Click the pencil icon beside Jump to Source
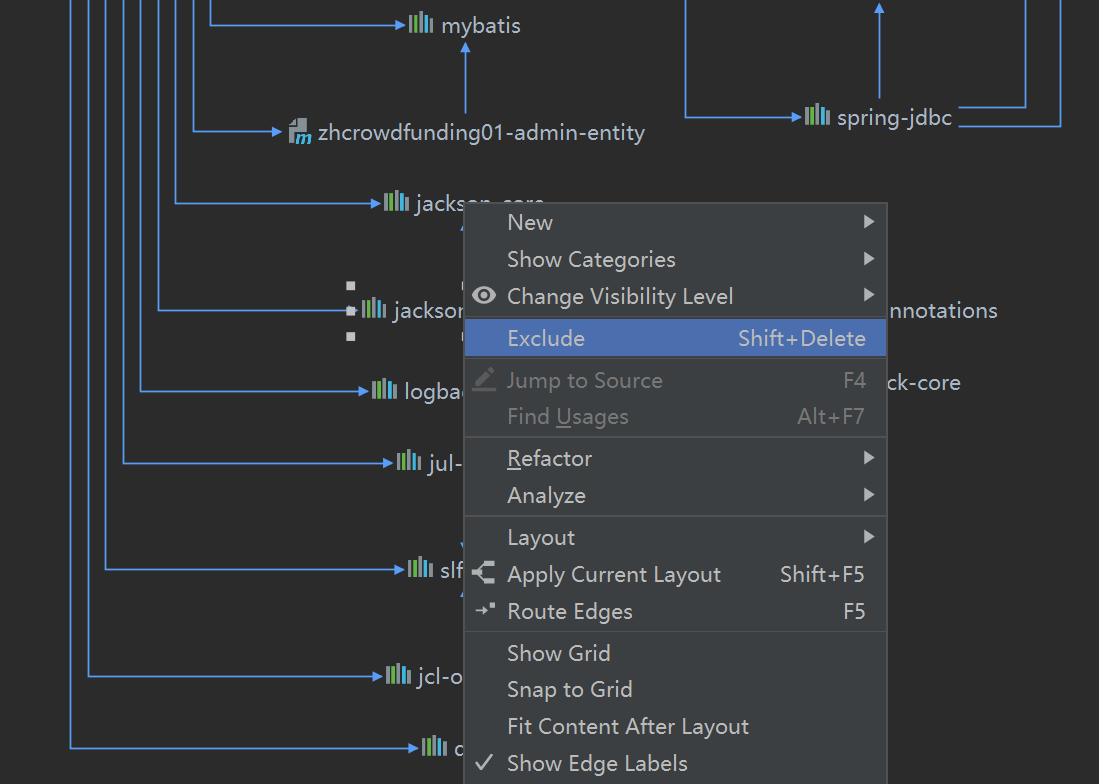Image resolution: width=1099 pixels, height=784 pixels. point(484,379)
